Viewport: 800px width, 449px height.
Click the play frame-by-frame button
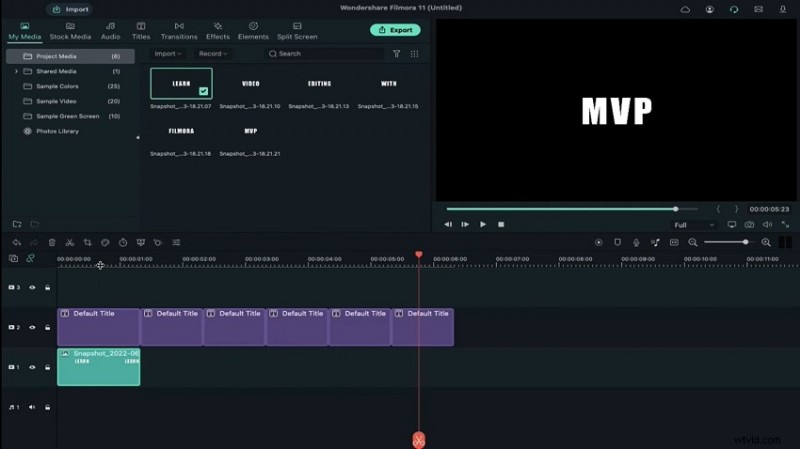(465, 224)
